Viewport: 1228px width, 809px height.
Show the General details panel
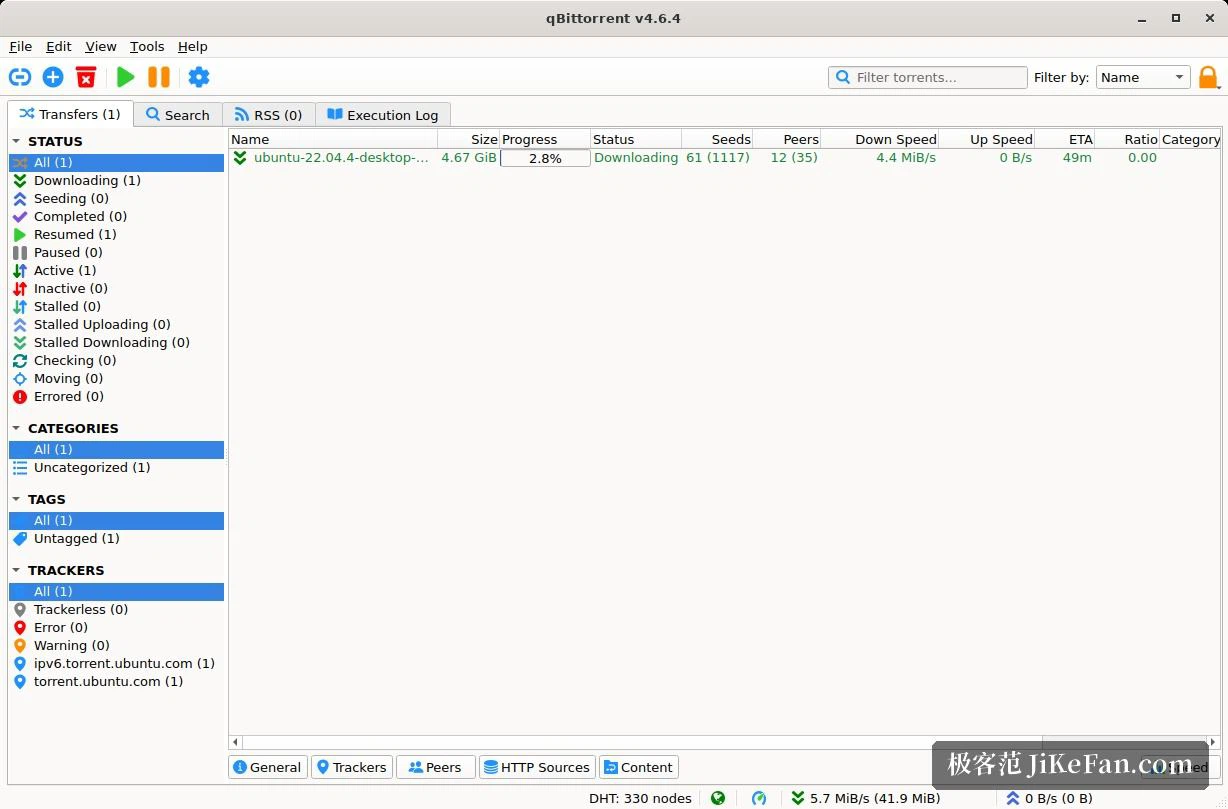tap(266, 767)
